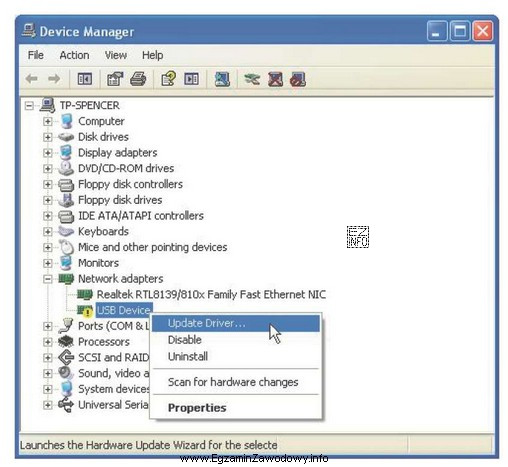Click the Ports (COM & LPT) icon
Screen dimensions: 508x467
(66, 326)
